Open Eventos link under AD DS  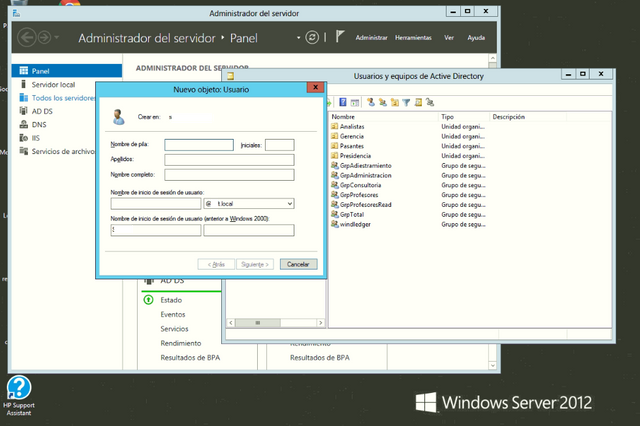point(173,314)
